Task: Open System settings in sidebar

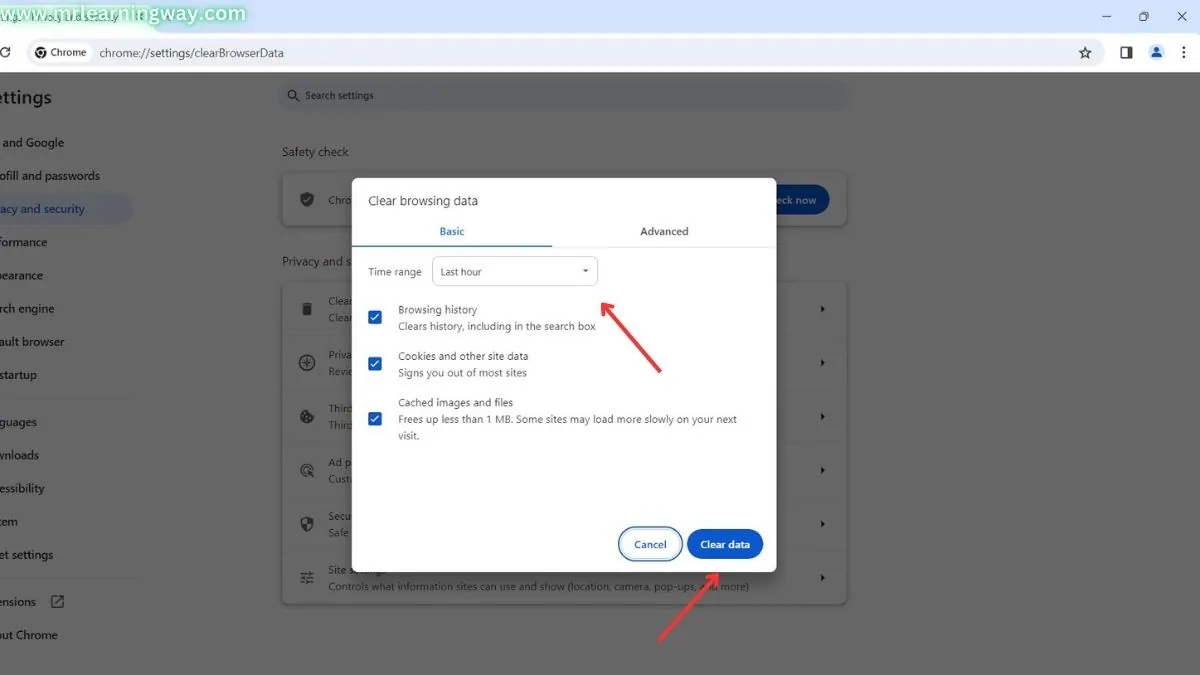Action: [9, 522]
